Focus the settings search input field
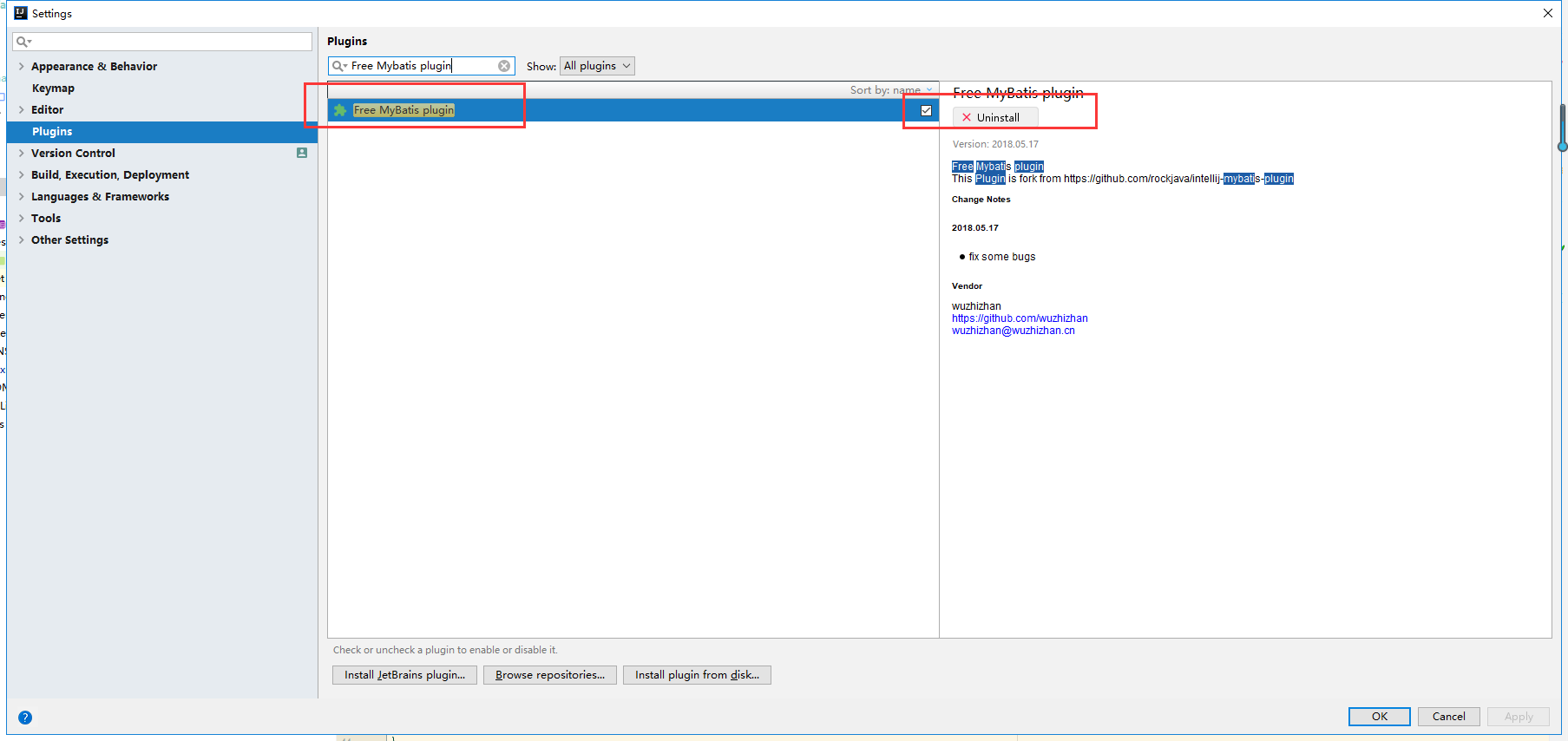 click(x=162, y=42)
